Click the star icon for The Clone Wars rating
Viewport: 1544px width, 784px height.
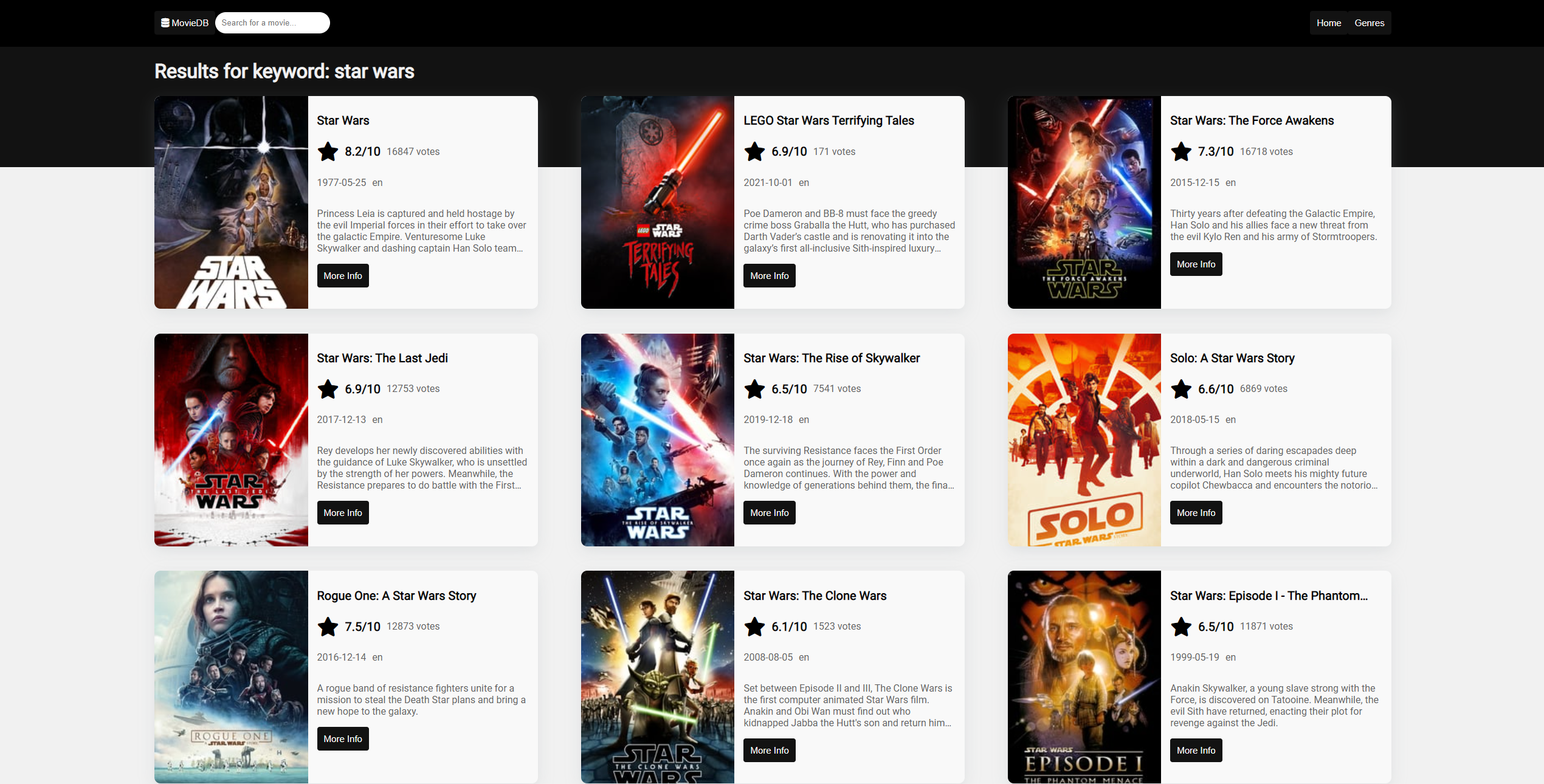click(754, 627)
